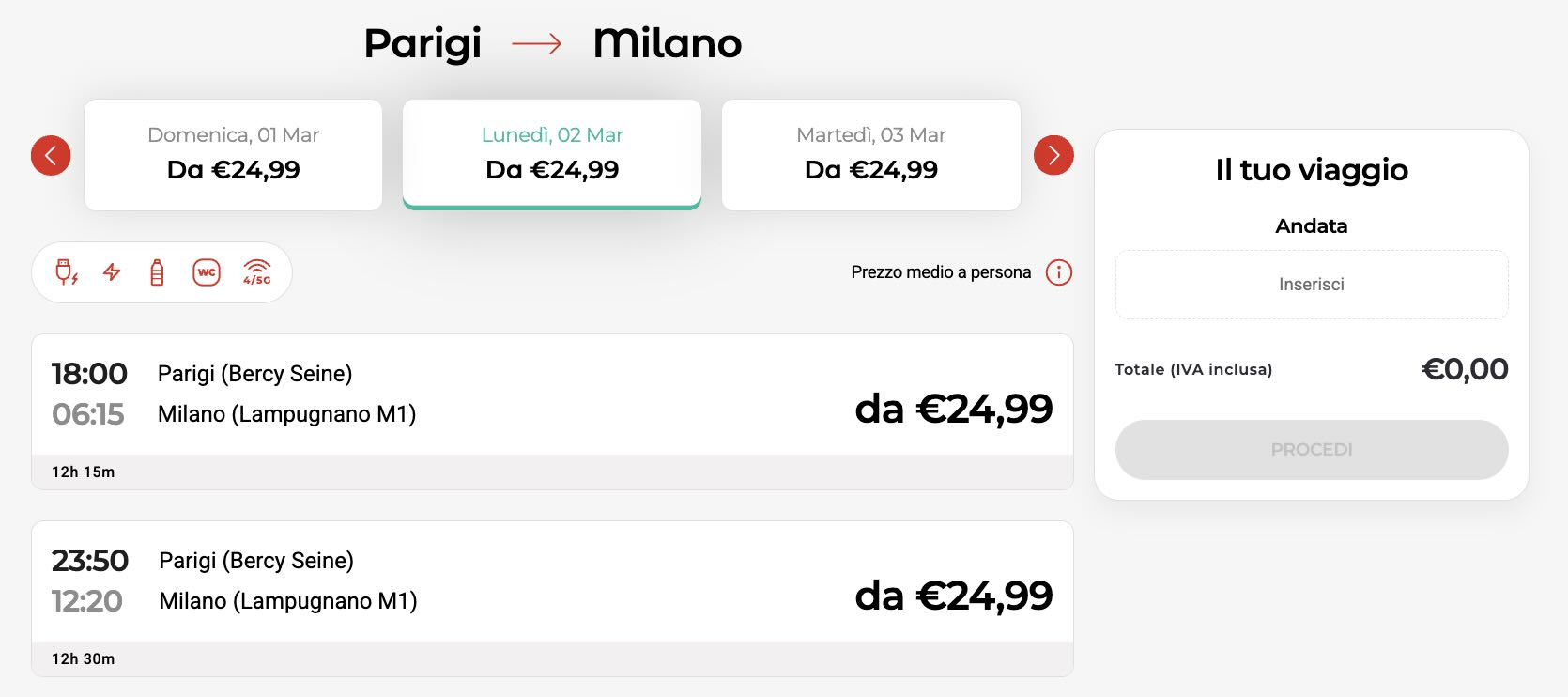Viewport: 1568px width, 697px height.
Task: Click the 4/5G Wi-Fi amenity icon
Action: click(256, 272)
